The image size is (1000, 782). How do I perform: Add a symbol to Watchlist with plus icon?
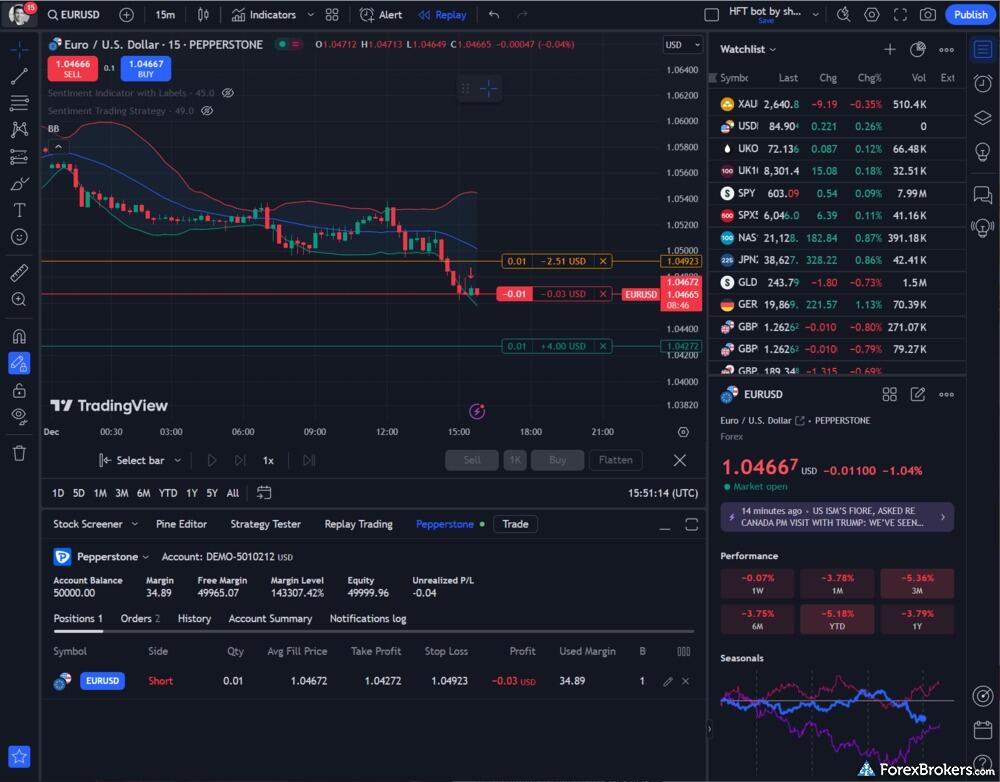(x=889, y=49)
